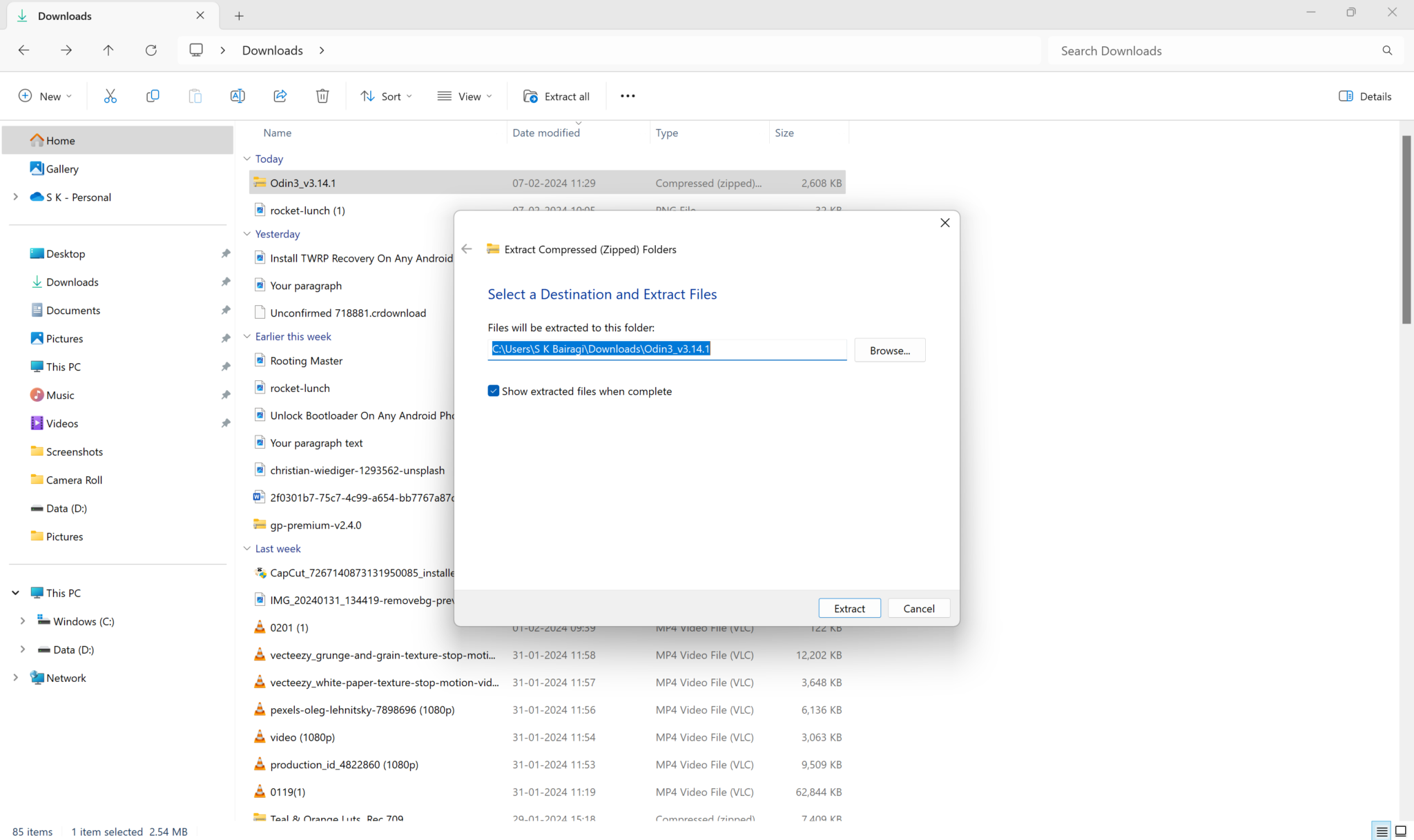Select rocket-lunch (1) file
This screenshot has width=1414, height=840.
coord(307,211)
